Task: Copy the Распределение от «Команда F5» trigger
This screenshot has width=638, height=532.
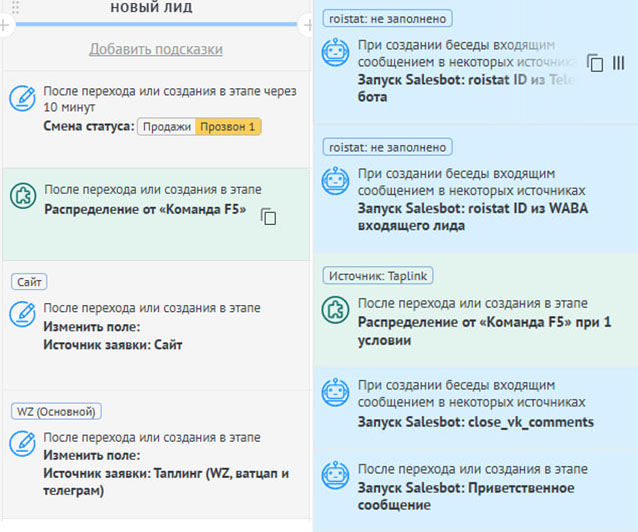Action: coord(269,217)
